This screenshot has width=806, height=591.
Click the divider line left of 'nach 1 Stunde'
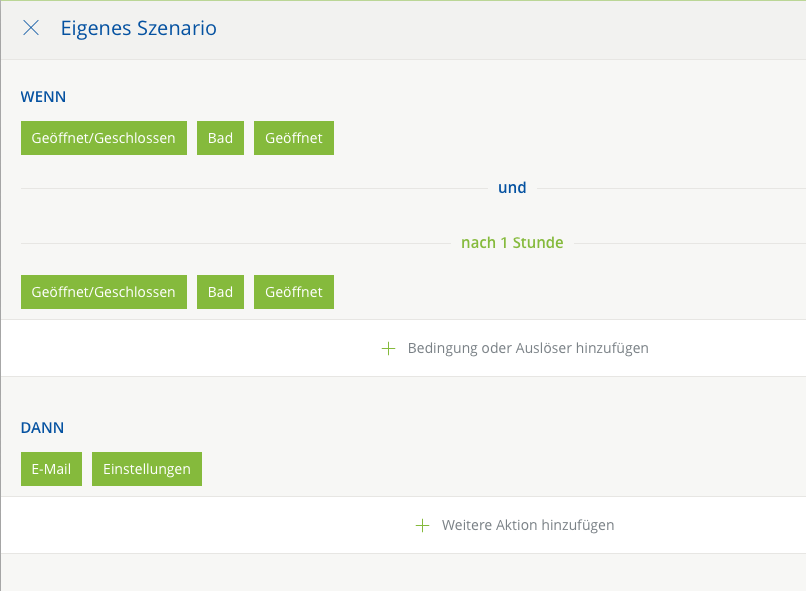coord(230,243)
